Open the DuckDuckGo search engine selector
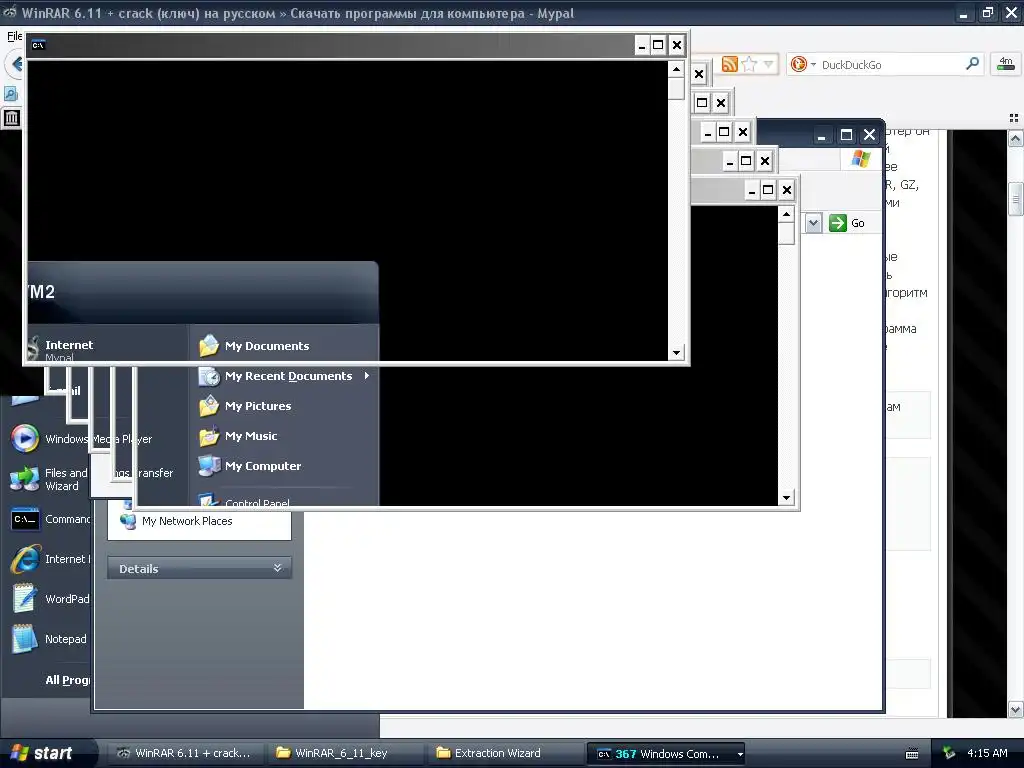 pos(803,64)
